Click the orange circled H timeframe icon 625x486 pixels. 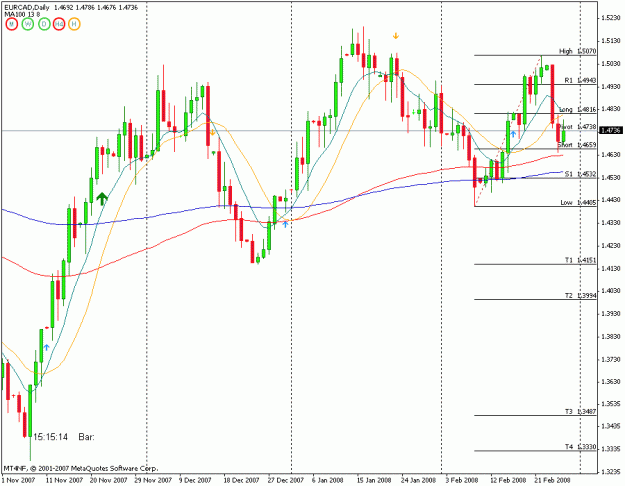pyautogui.click(x=74, y=24)
